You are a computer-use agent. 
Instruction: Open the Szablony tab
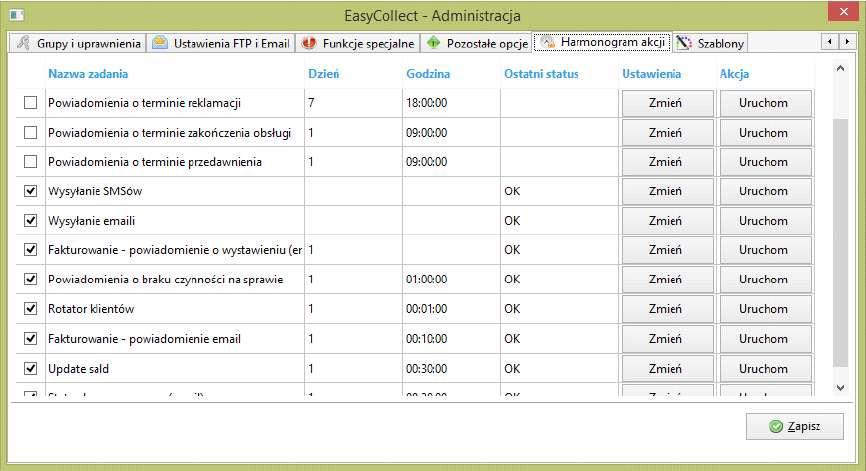(x=710, y=43)
